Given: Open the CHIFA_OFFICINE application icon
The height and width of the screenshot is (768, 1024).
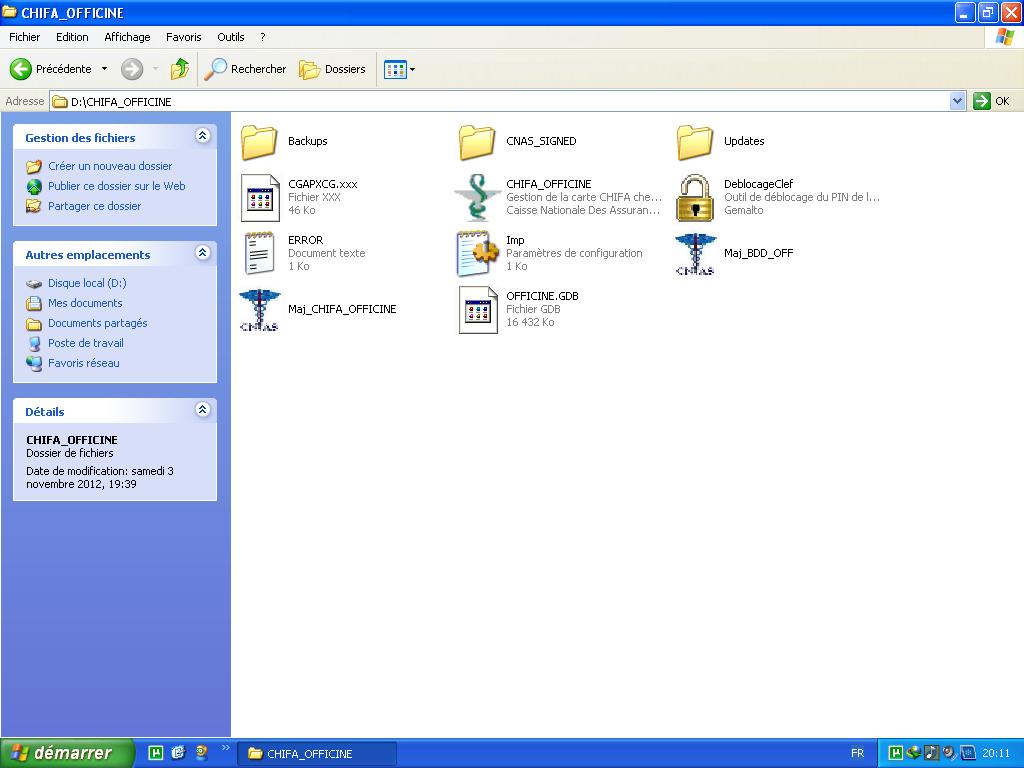Looking at the screenshot, I should pyautogui.click(x=477, y=197).
